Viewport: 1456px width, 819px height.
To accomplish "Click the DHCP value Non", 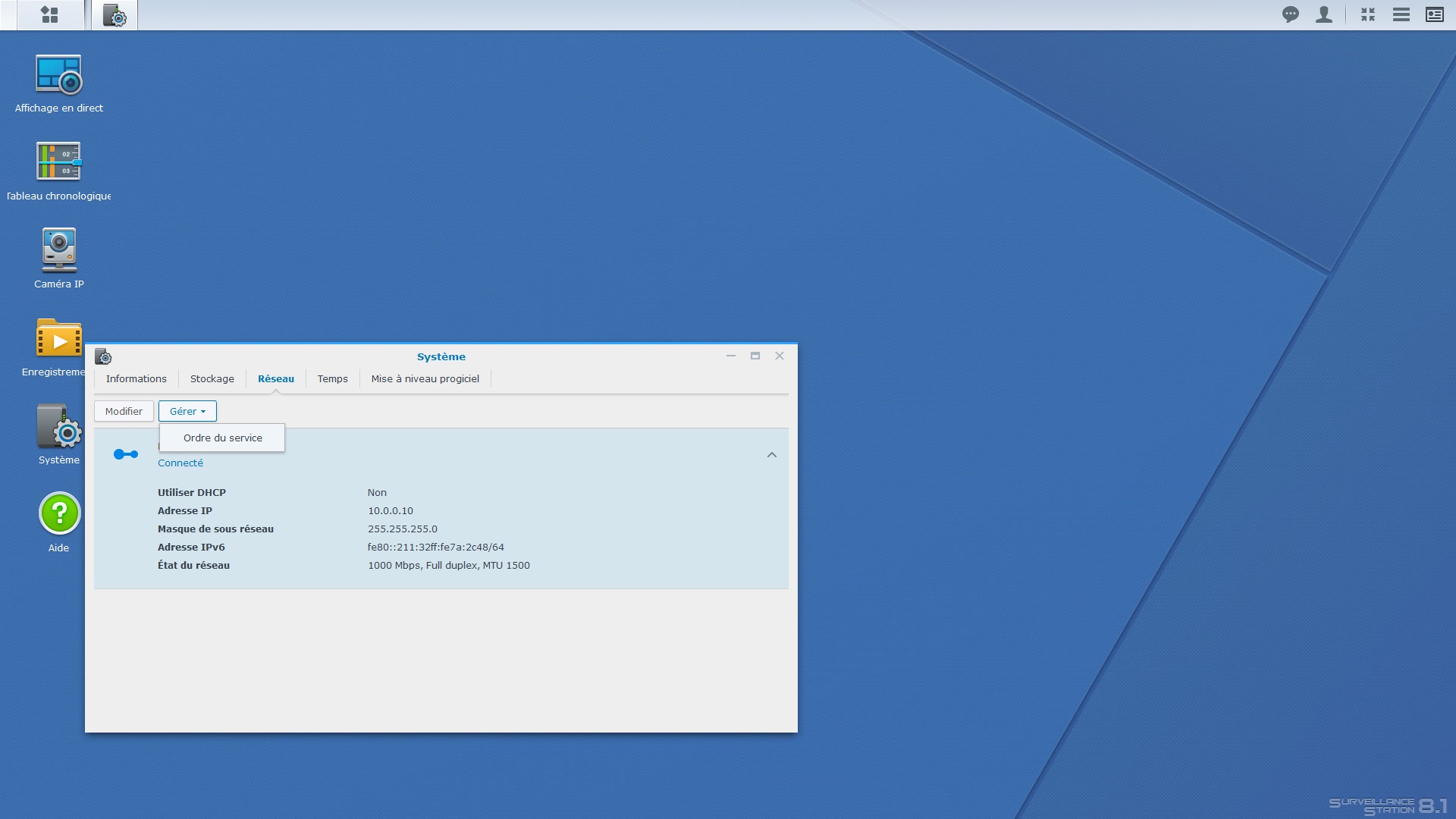I will coord(377,492).
